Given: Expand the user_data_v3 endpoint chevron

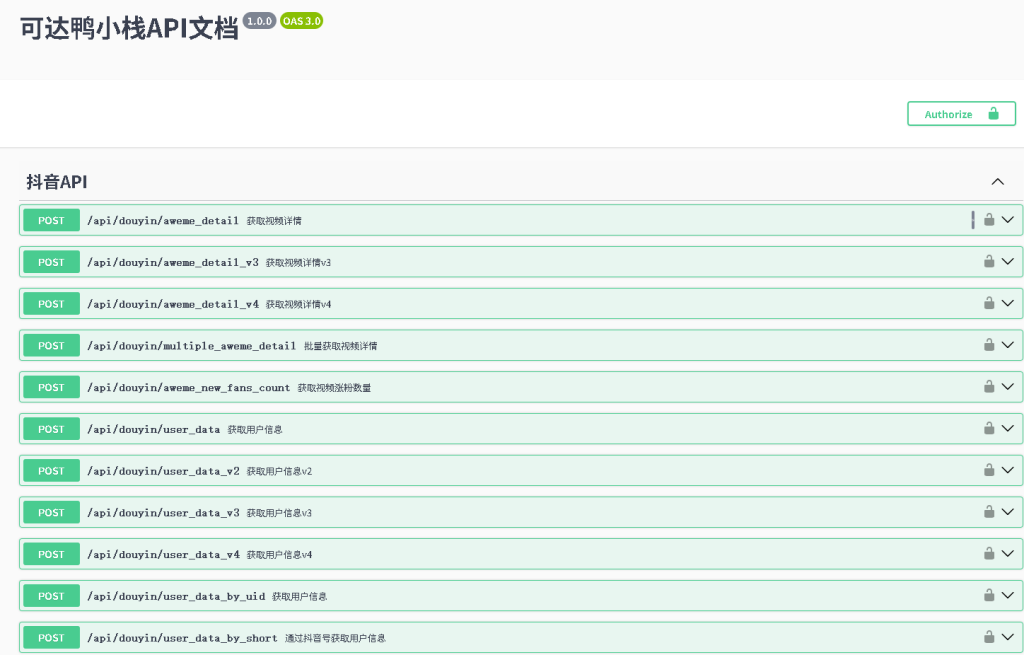Looking at the screenshot, I should coord(1008,512).
